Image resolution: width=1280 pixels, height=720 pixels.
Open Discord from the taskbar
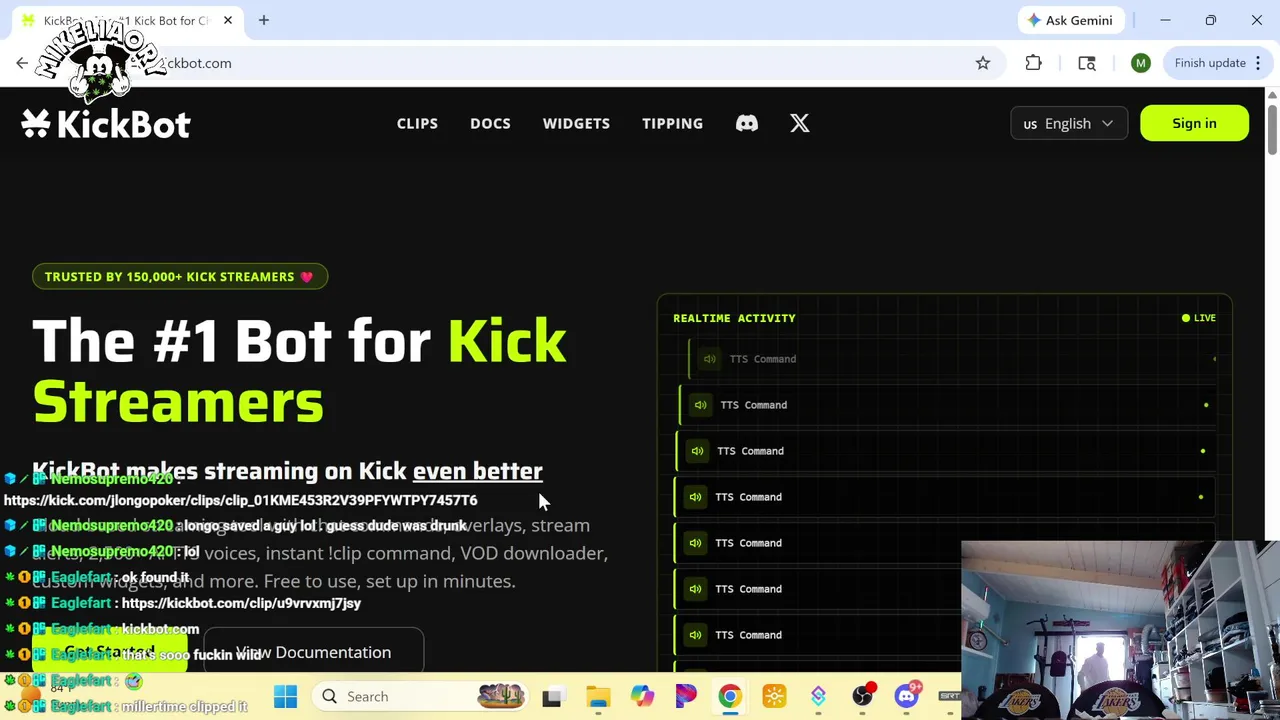(906, 696)
